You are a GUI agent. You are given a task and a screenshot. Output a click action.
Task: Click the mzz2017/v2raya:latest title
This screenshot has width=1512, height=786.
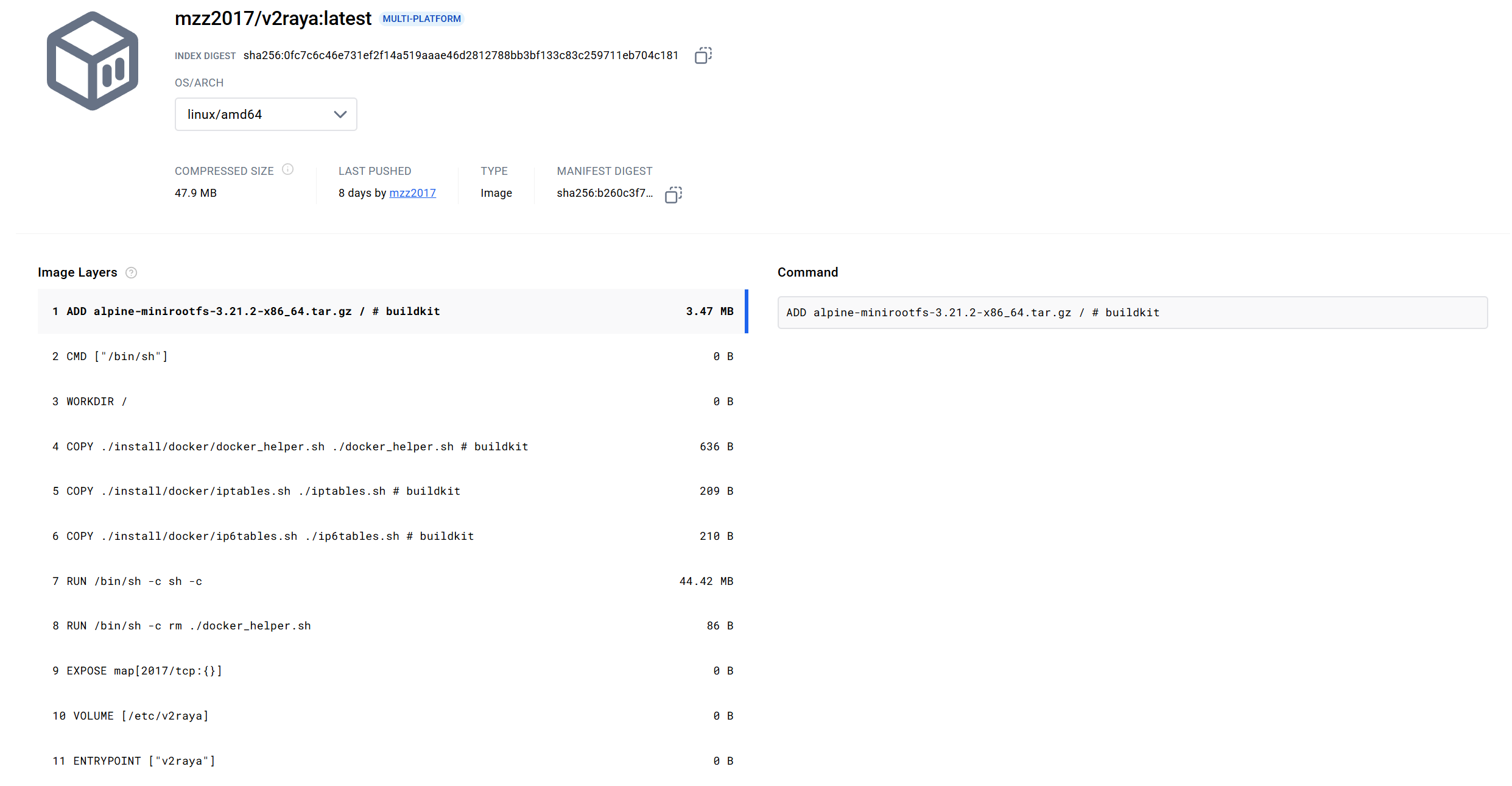coord(273,19)
